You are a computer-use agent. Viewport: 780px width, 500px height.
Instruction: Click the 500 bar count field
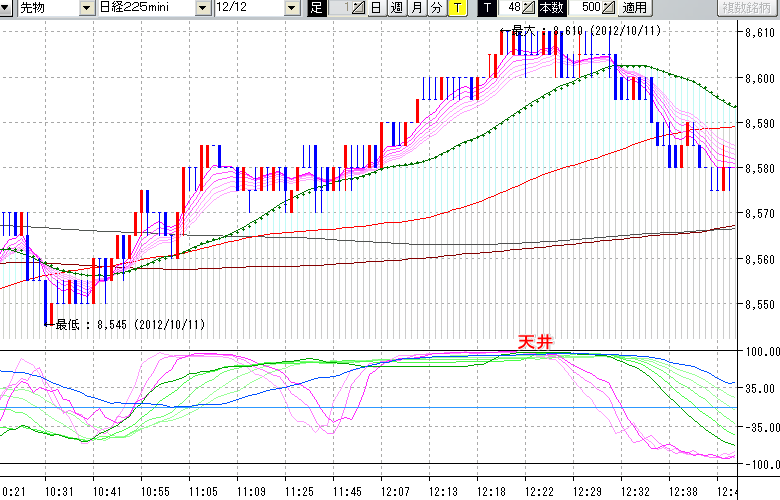(x=589, y=8)
